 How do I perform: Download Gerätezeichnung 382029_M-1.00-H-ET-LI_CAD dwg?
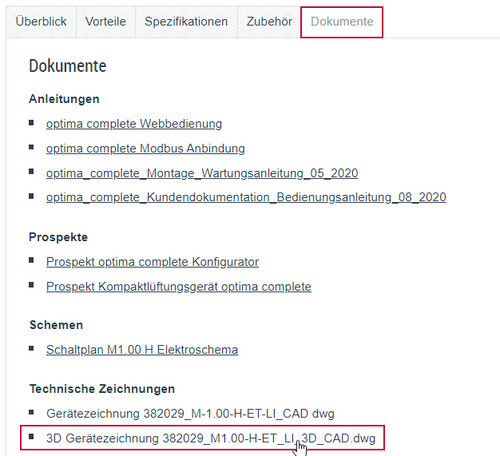coord(190,414)
